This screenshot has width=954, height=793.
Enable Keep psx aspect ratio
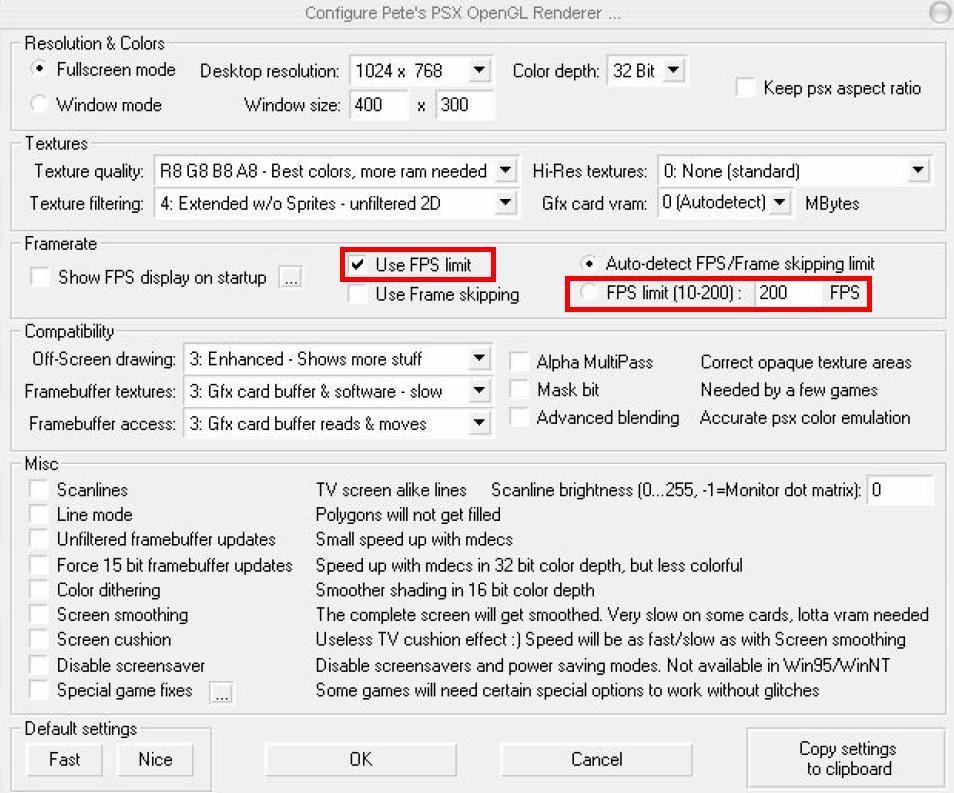(x=746, y=88)
